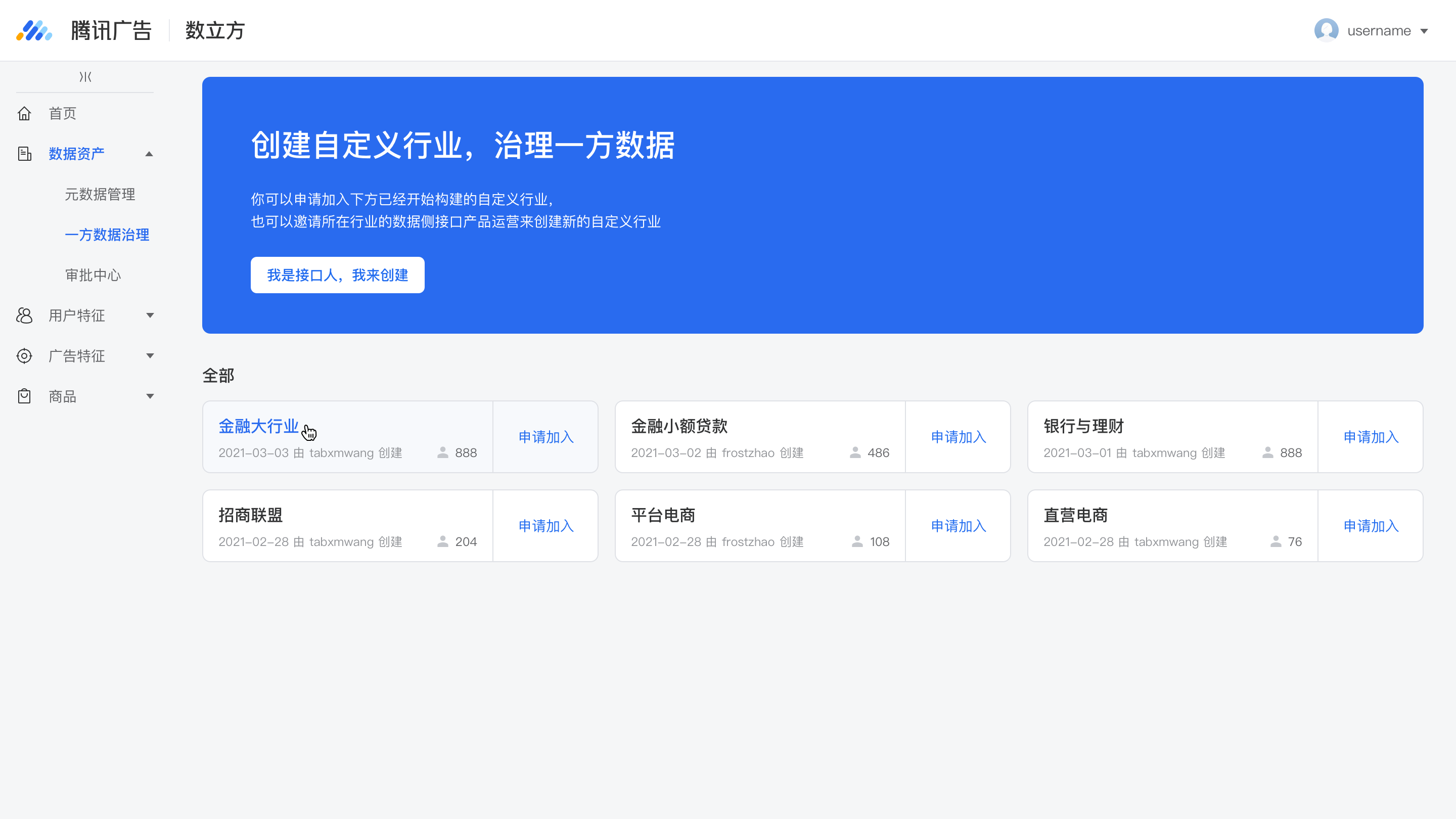Open 元数据管理 submenu item
The height and width of the screenshot is (819, 1456).
point(100,194)
